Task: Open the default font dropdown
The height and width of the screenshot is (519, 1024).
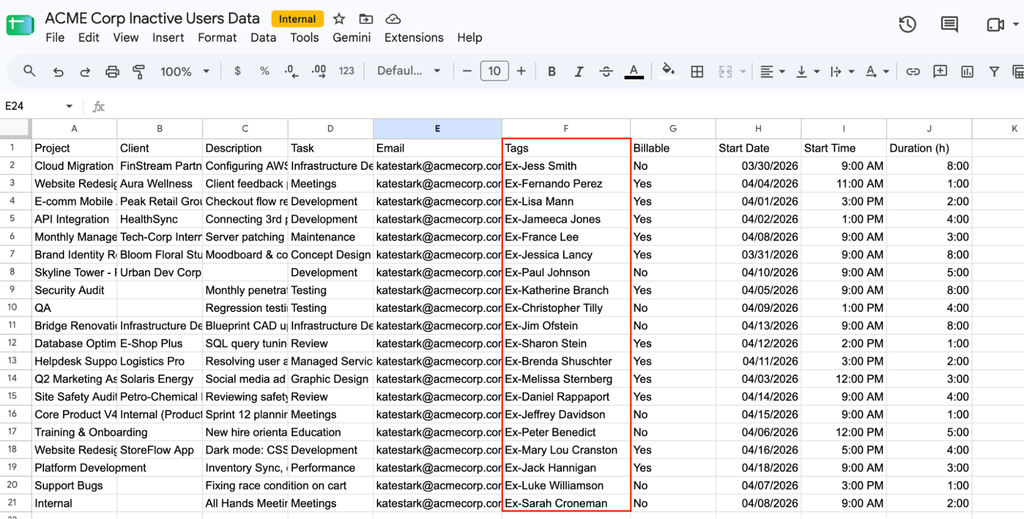Action: [x=409, y=71]
